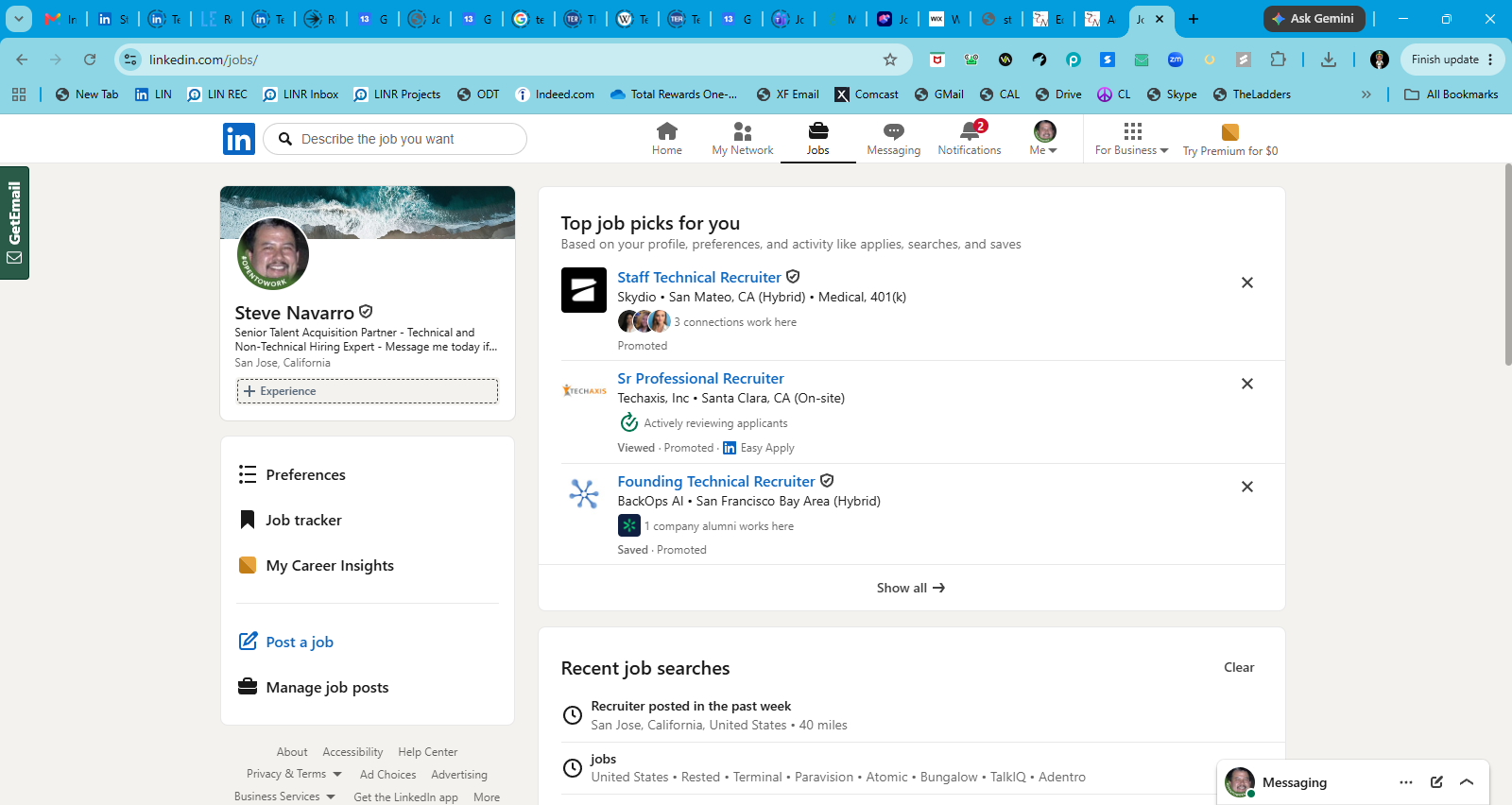Bookmark this page with star icon
The width and height of the screenshot is (1512, 805).
tap(890, 60)
